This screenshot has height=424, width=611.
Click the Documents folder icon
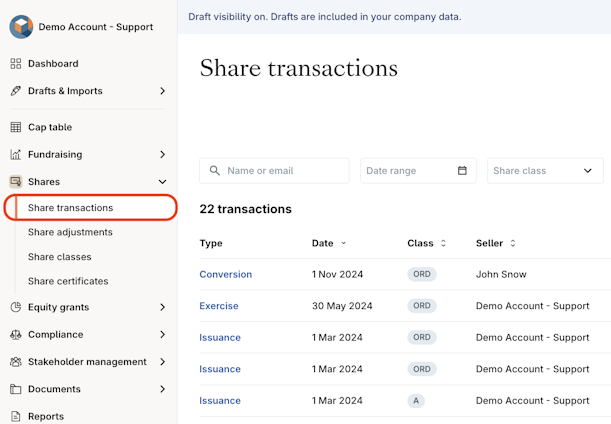[x=16, y=389]
